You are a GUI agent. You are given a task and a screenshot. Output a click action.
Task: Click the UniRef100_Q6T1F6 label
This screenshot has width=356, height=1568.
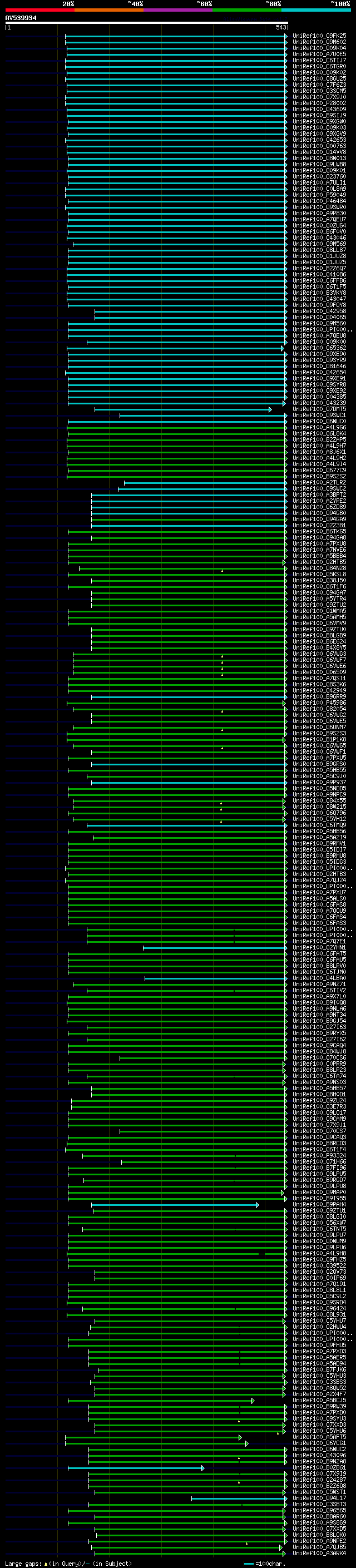[319, 587]
